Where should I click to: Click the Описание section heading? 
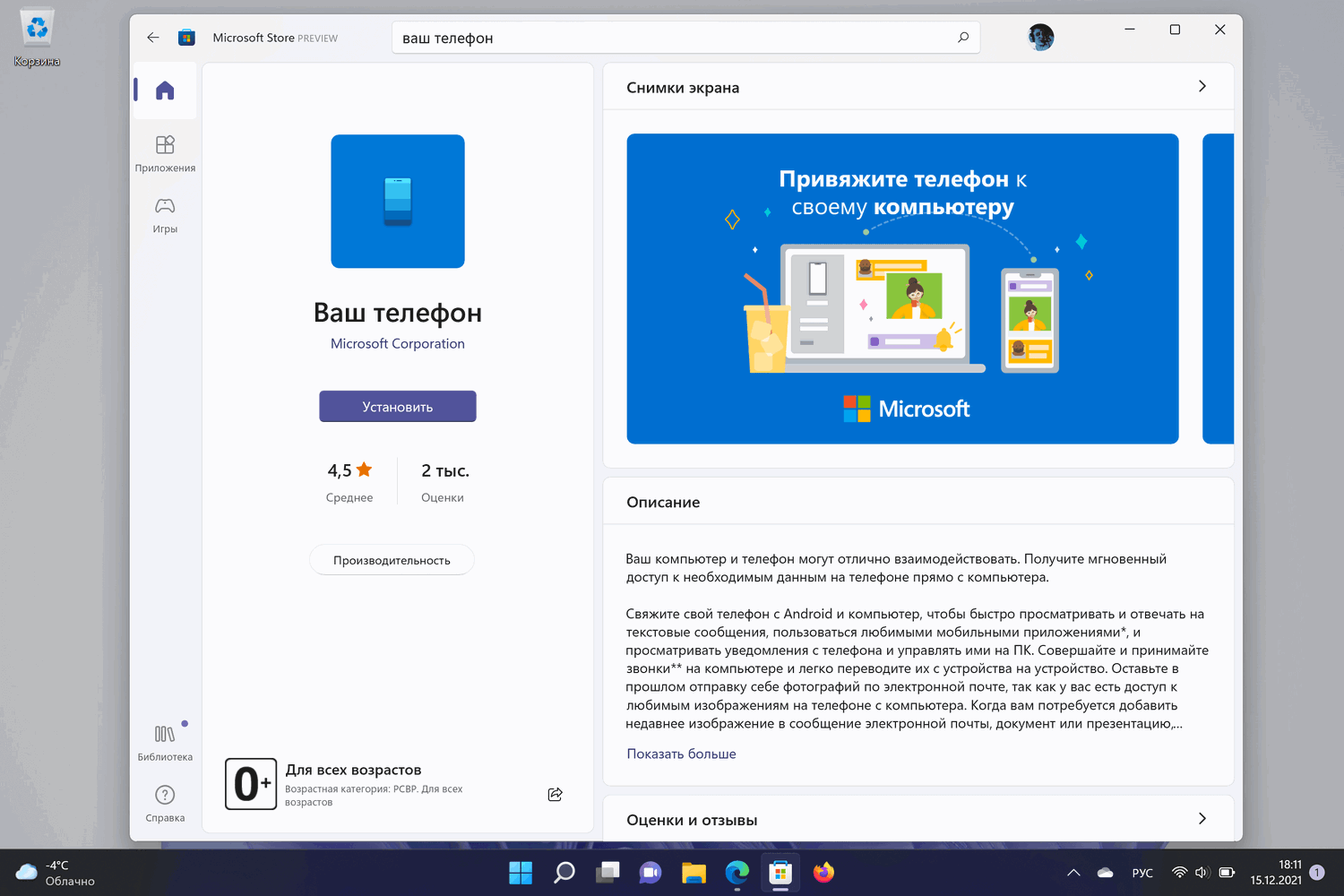click(x=663, y=502)
